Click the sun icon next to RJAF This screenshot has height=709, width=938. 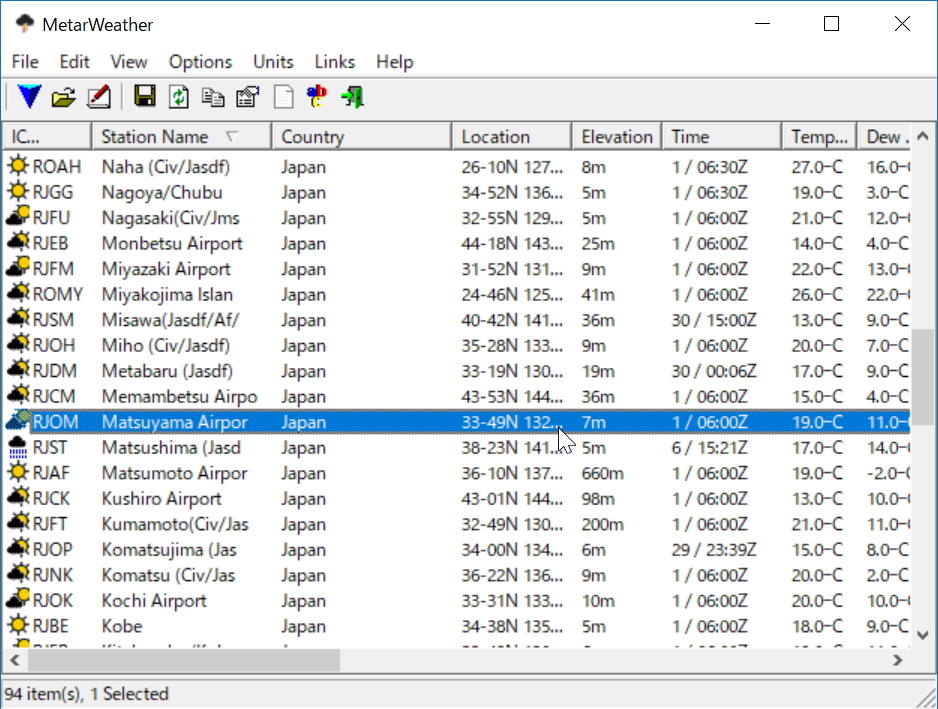pos(18,472)
